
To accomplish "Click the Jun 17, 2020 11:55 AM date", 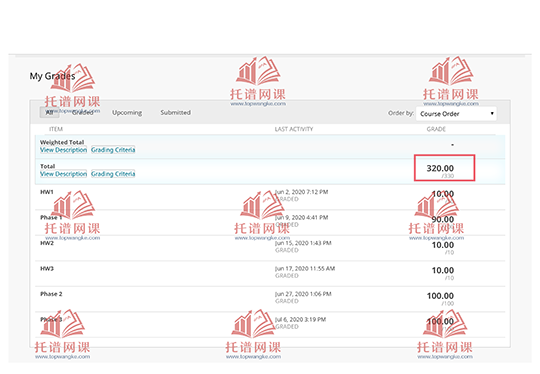I will (x=305, y=268).
